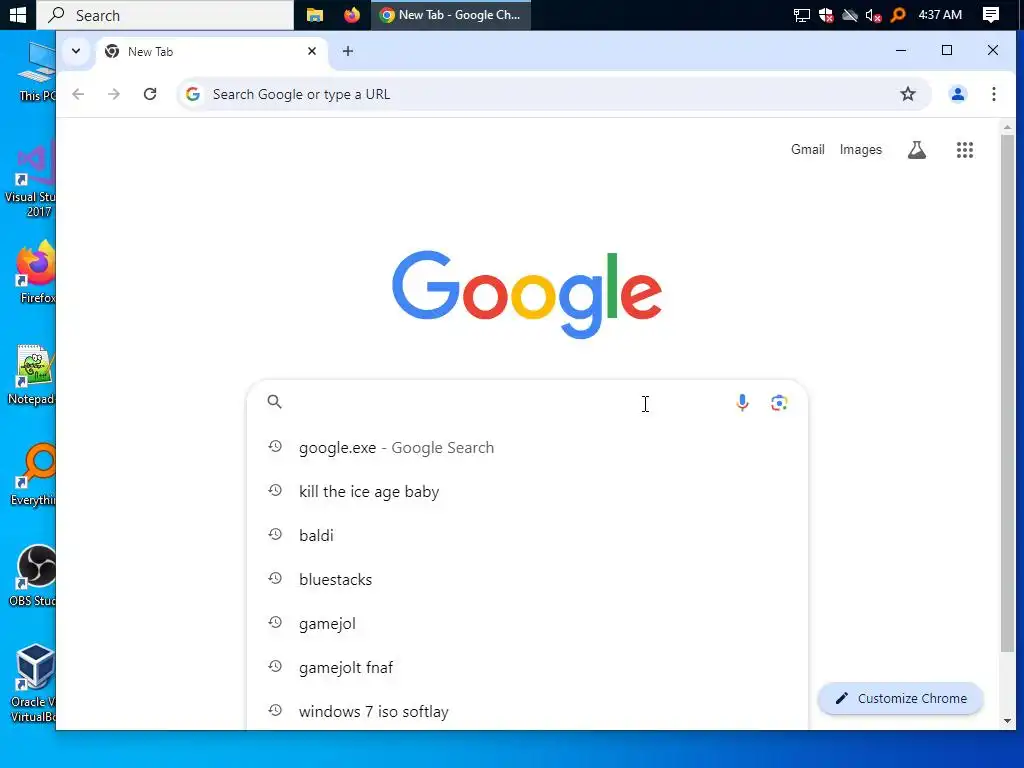Click the Everything search tray icon
The width and height of the screenshot is (1024, 768).
pos(898,14)
